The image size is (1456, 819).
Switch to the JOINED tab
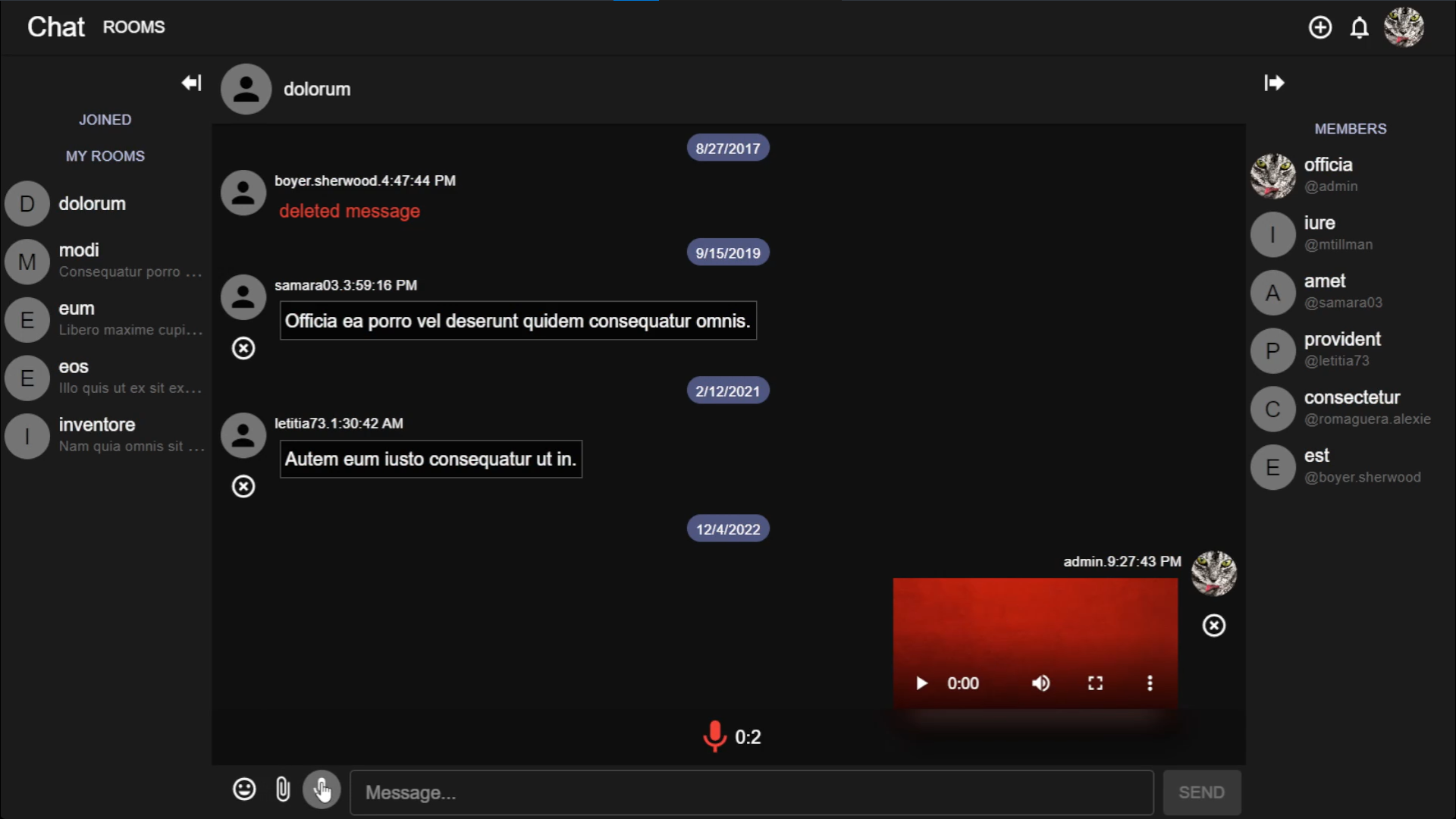tap(105, 120)
